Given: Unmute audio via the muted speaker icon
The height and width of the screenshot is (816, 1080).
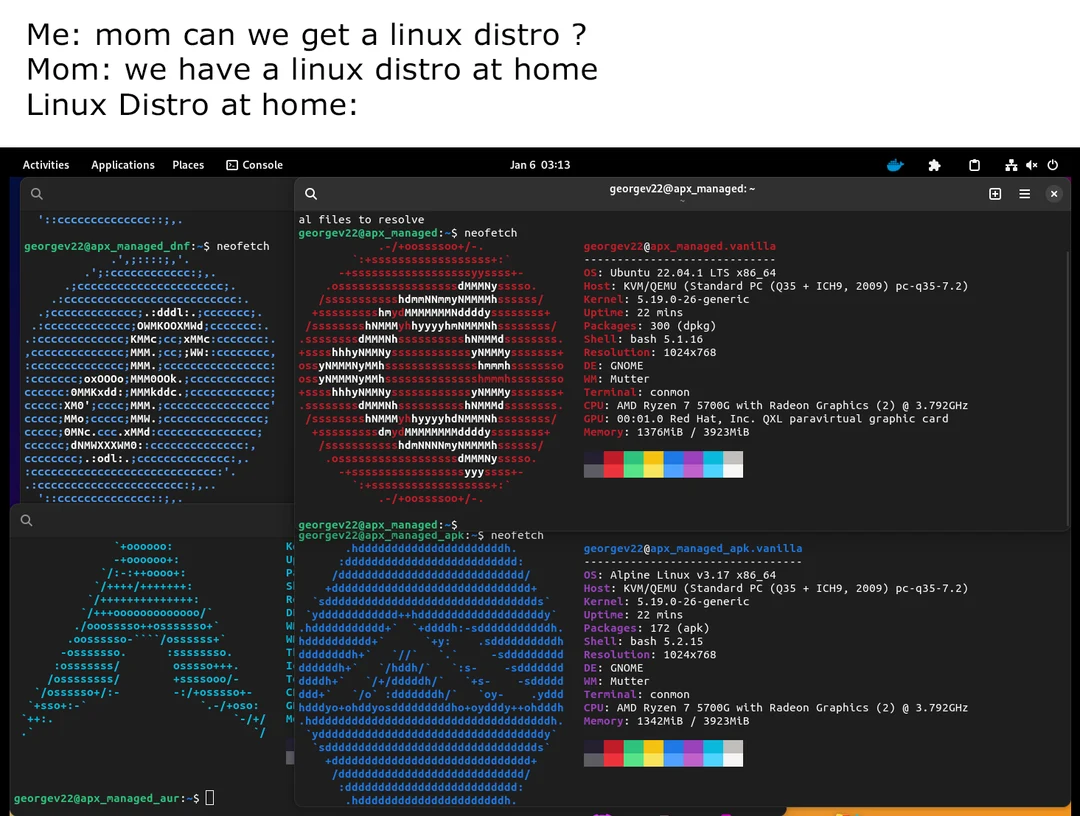Looking at the screenshot, I should tap(1032, 164).
